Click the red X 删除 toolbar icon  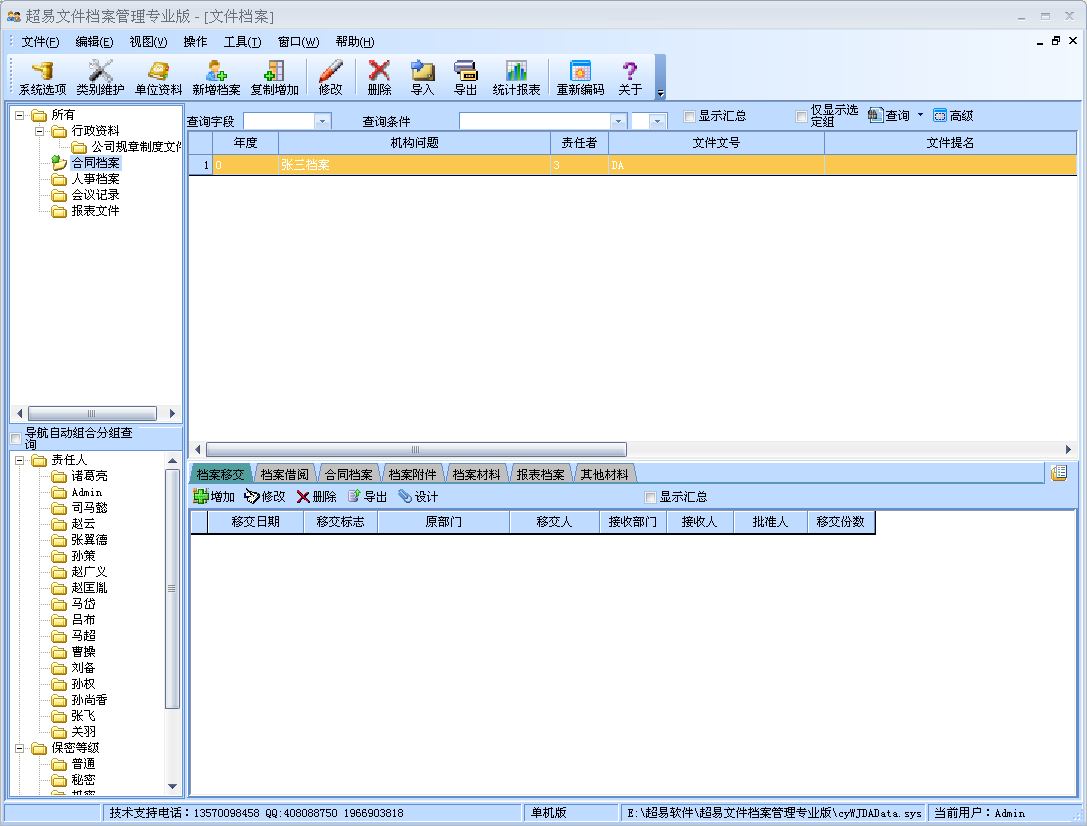pyautogui.click(x=379, y=78)
